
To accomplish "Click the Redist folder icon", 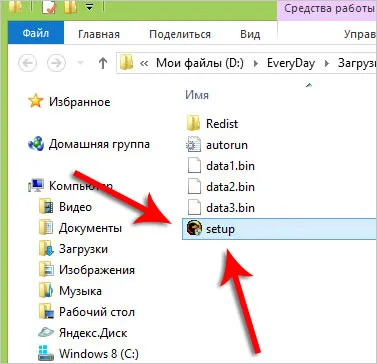I will (193, 123).
